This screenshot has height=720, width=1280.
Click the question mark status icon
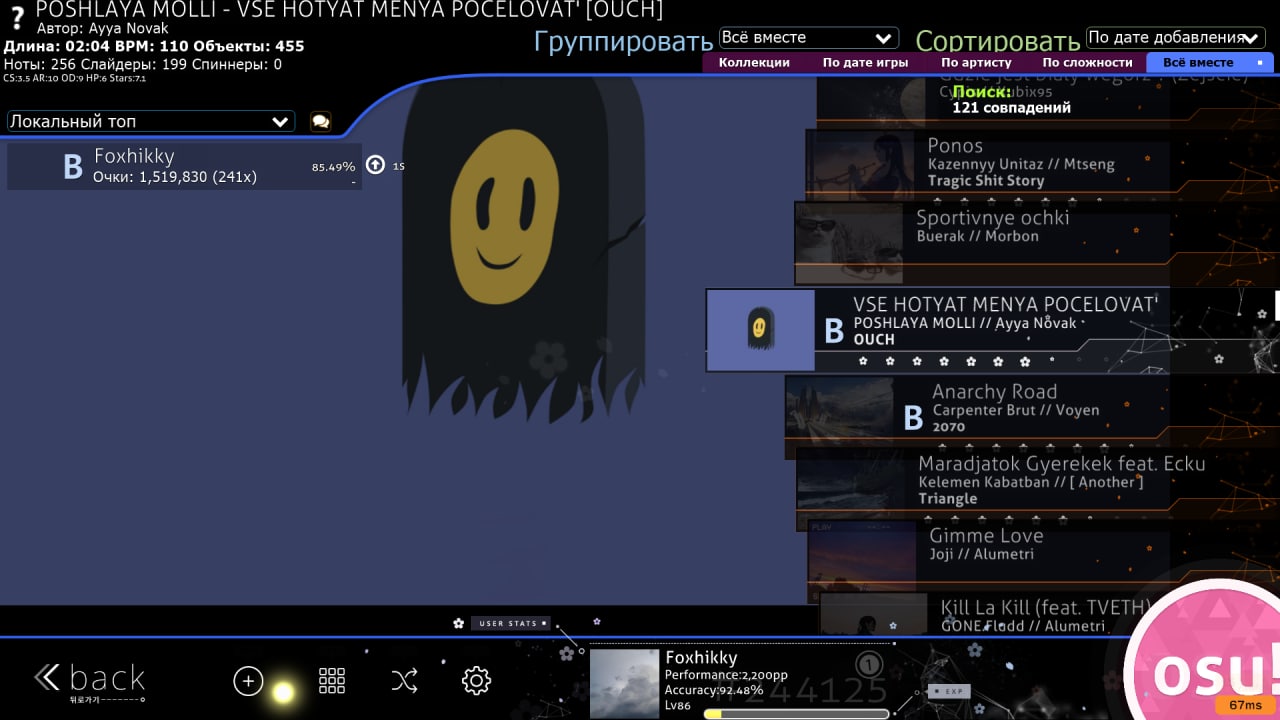click(x=16, y=18)
